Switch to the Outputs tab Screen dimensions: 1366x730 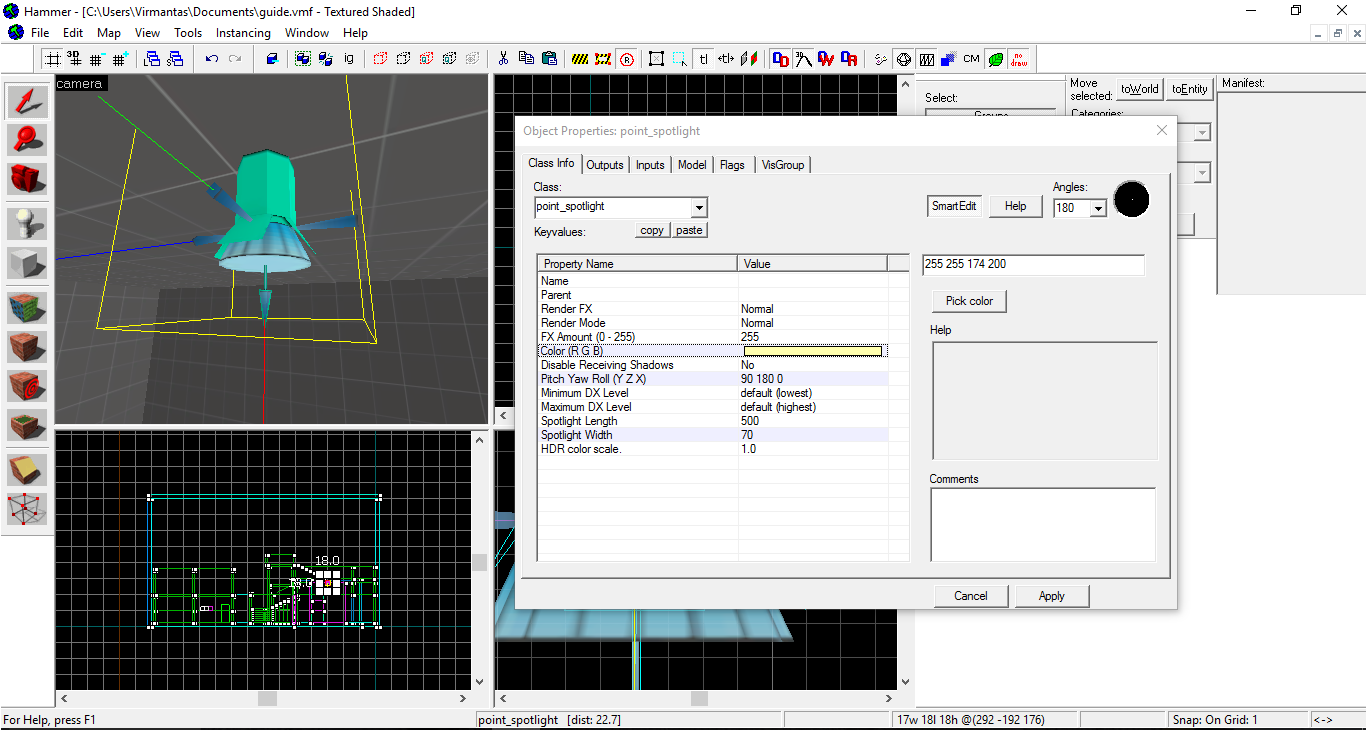click(605, 165)
